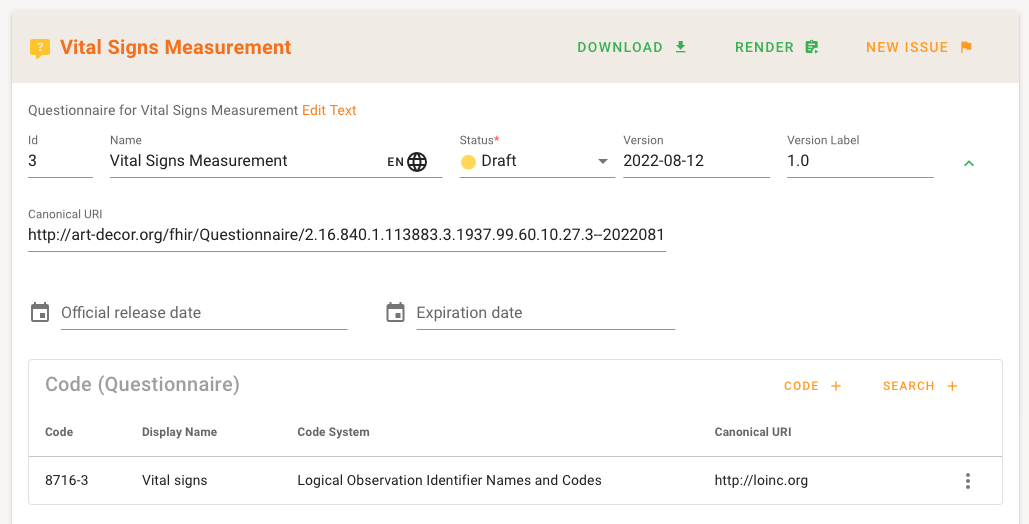Open three-dot menu for Vital signs code
1029x524 pixels.
[967, 481]
